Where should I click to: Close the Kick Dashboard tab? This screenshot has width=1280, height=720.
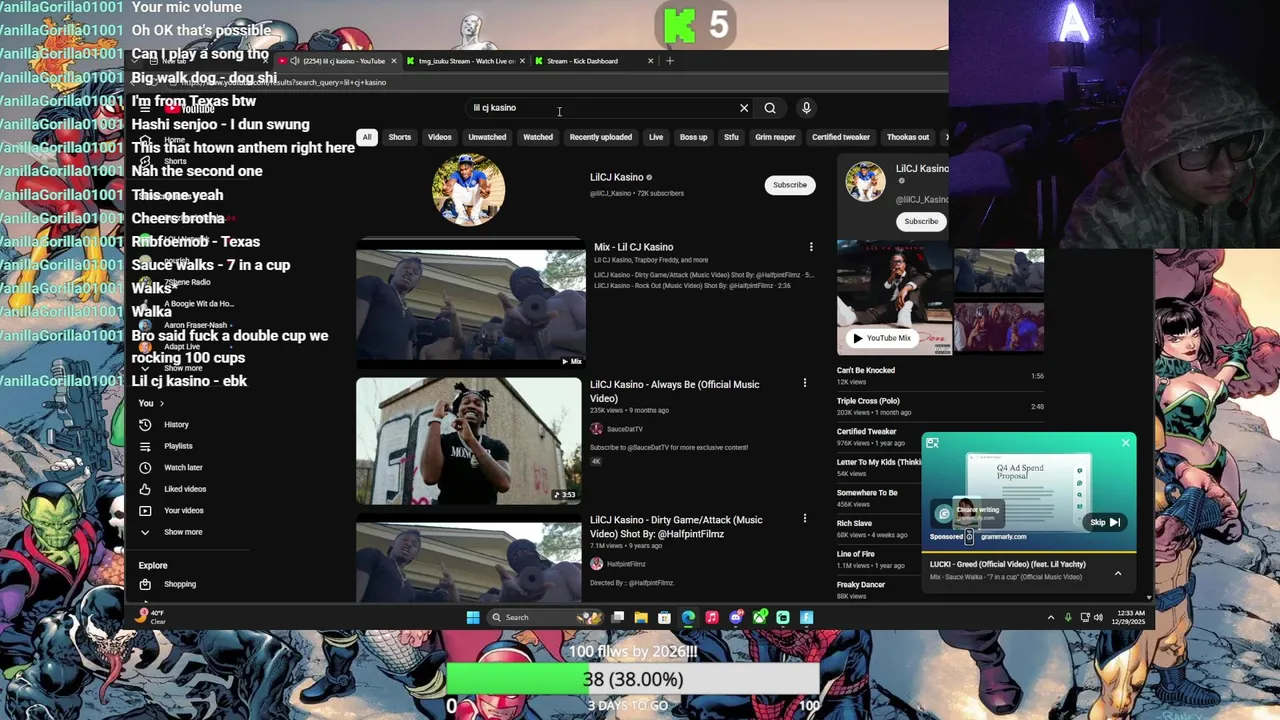(650, 61)
